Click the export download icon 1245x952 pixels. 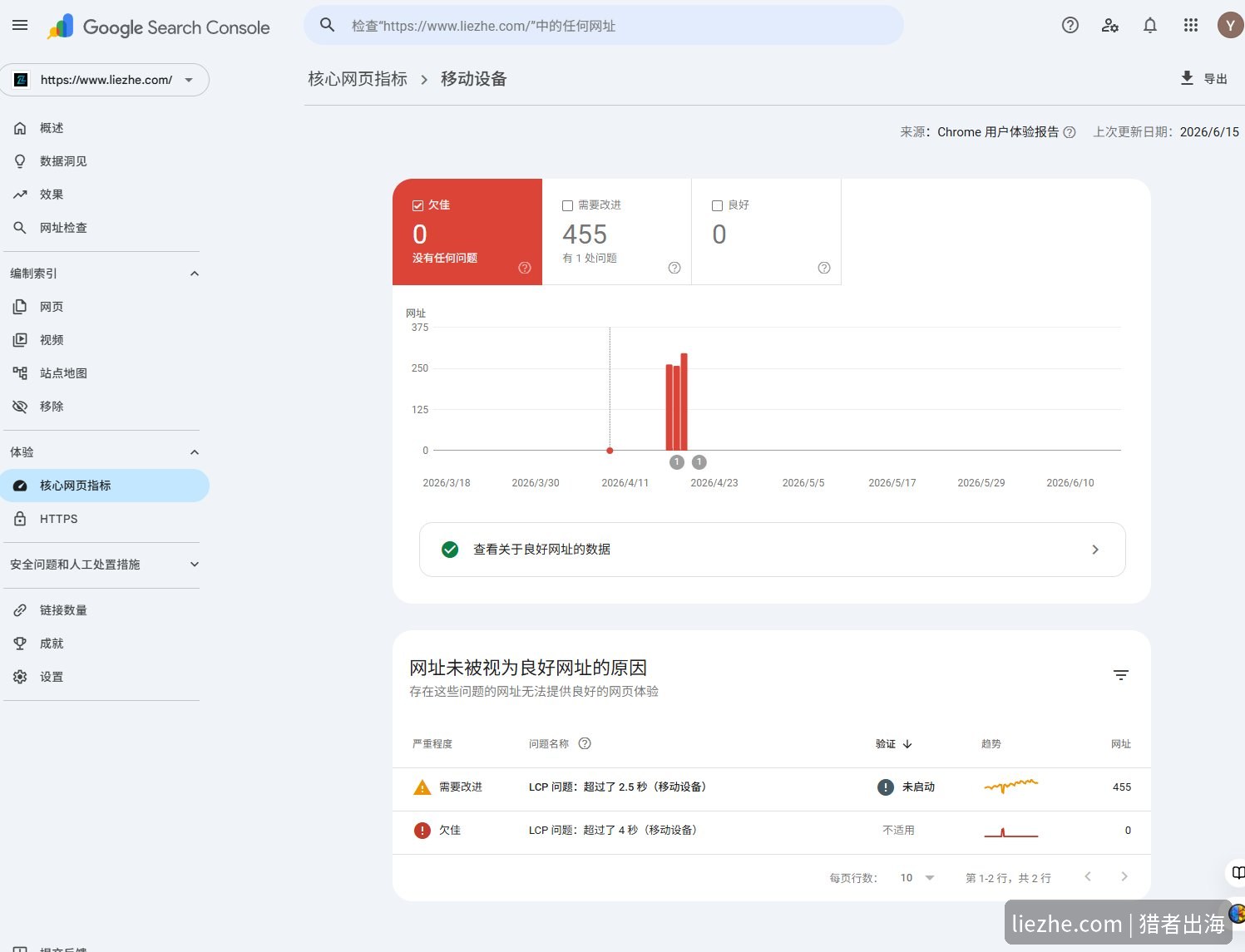click(1187, 78)
